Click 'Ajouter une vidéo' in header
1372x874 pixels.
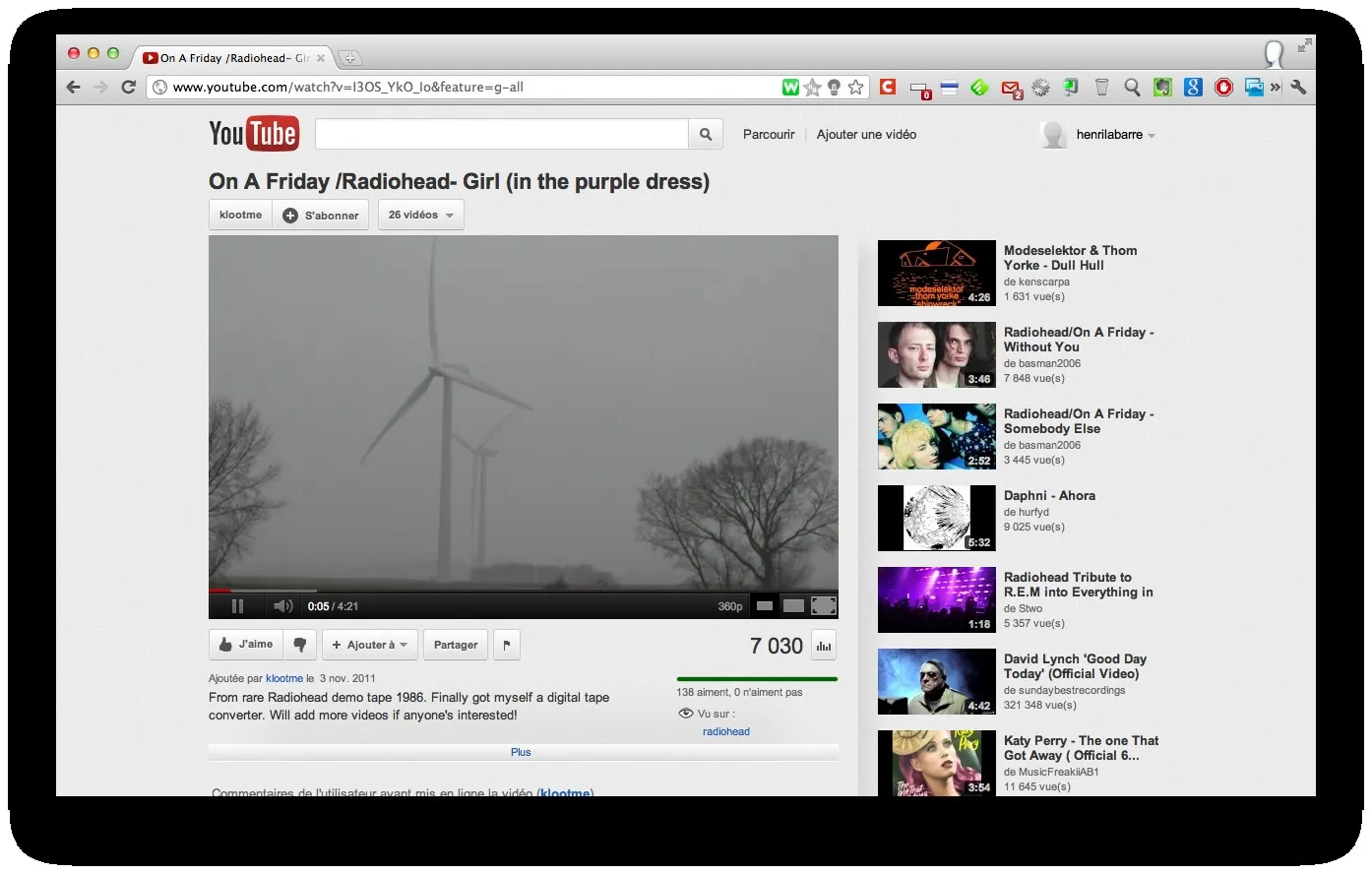pyautogui.click(x=866, y=135)
